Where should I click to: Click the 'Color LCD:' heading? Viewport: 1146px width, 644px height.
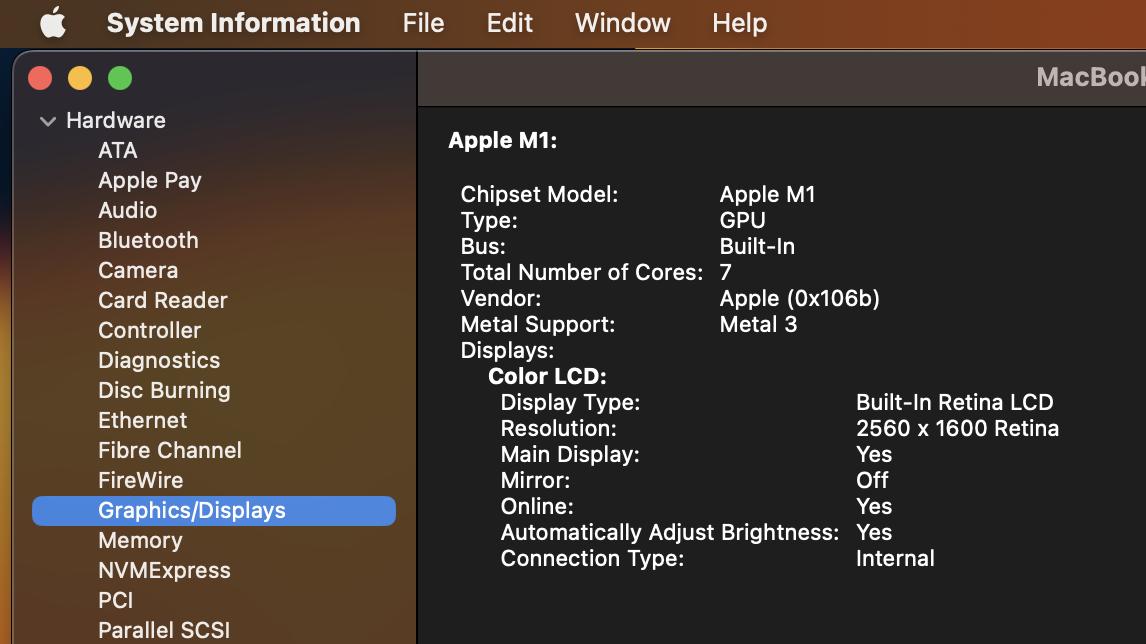click(x=547, y=376)
